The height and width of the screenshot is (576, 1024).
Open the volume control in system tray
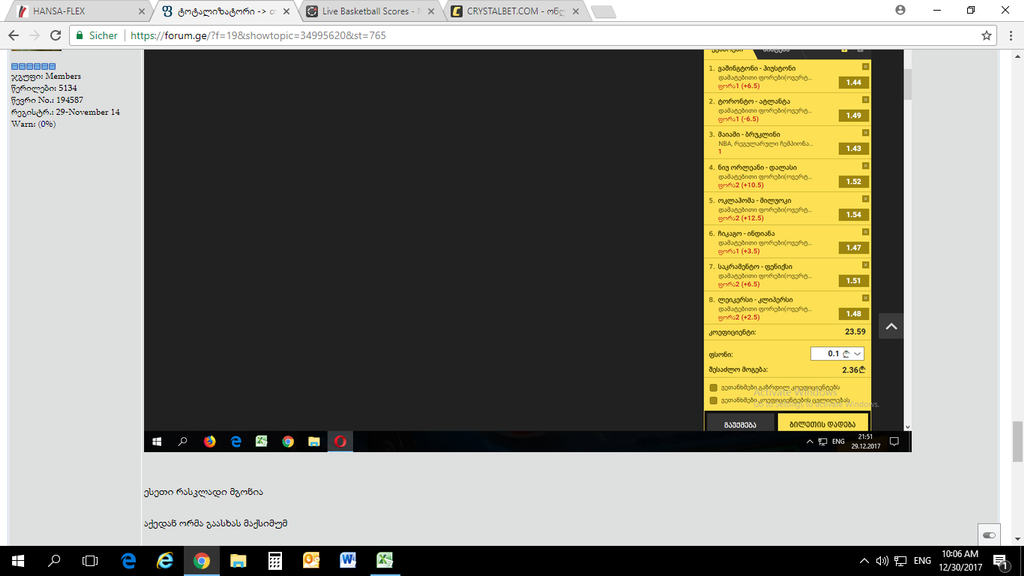tap(882, 561)
